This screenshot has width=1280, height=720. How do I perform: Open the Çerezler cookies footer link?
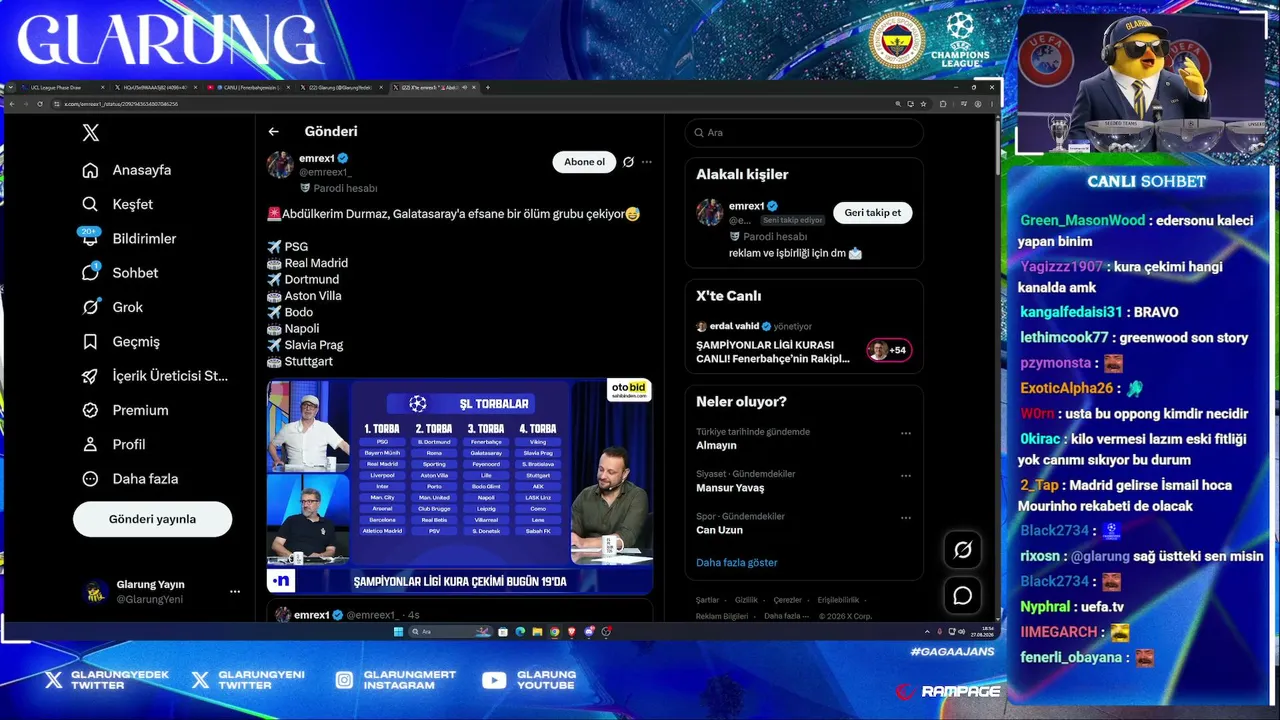pos(788,600)
